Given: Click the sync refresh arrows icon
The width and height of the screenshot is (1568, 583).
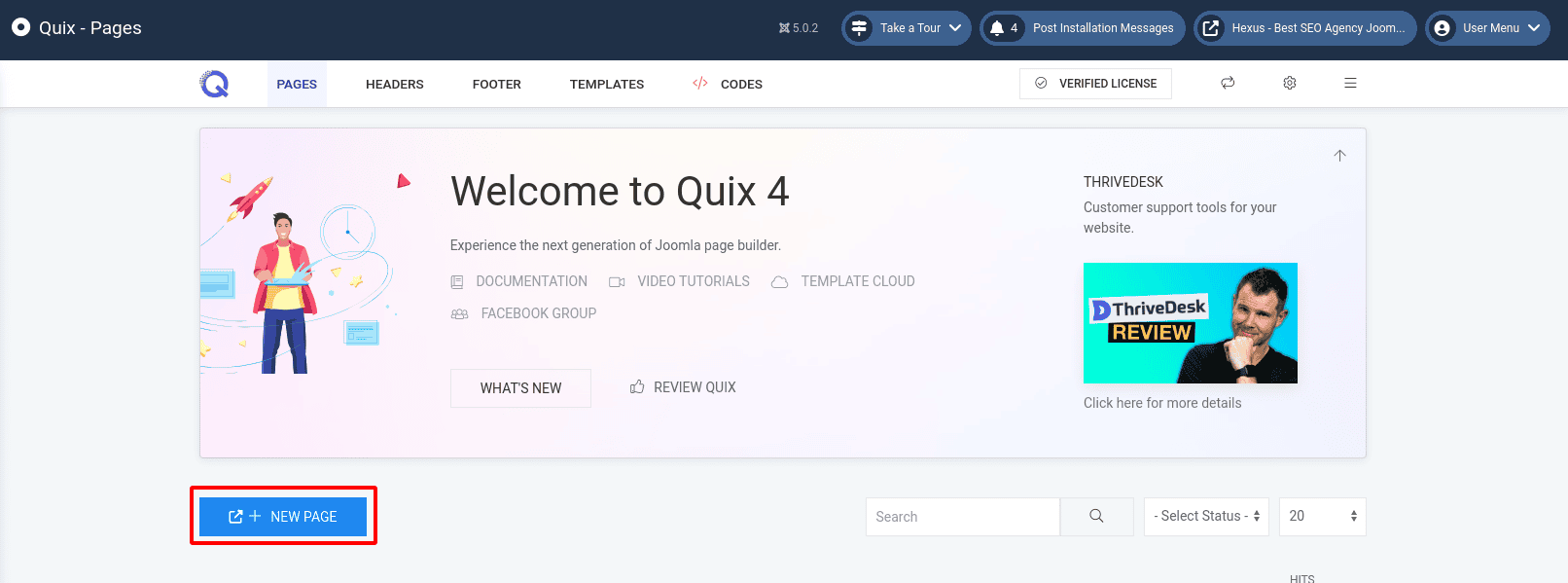Looking at the screenshot, I should click(1228, 84).
